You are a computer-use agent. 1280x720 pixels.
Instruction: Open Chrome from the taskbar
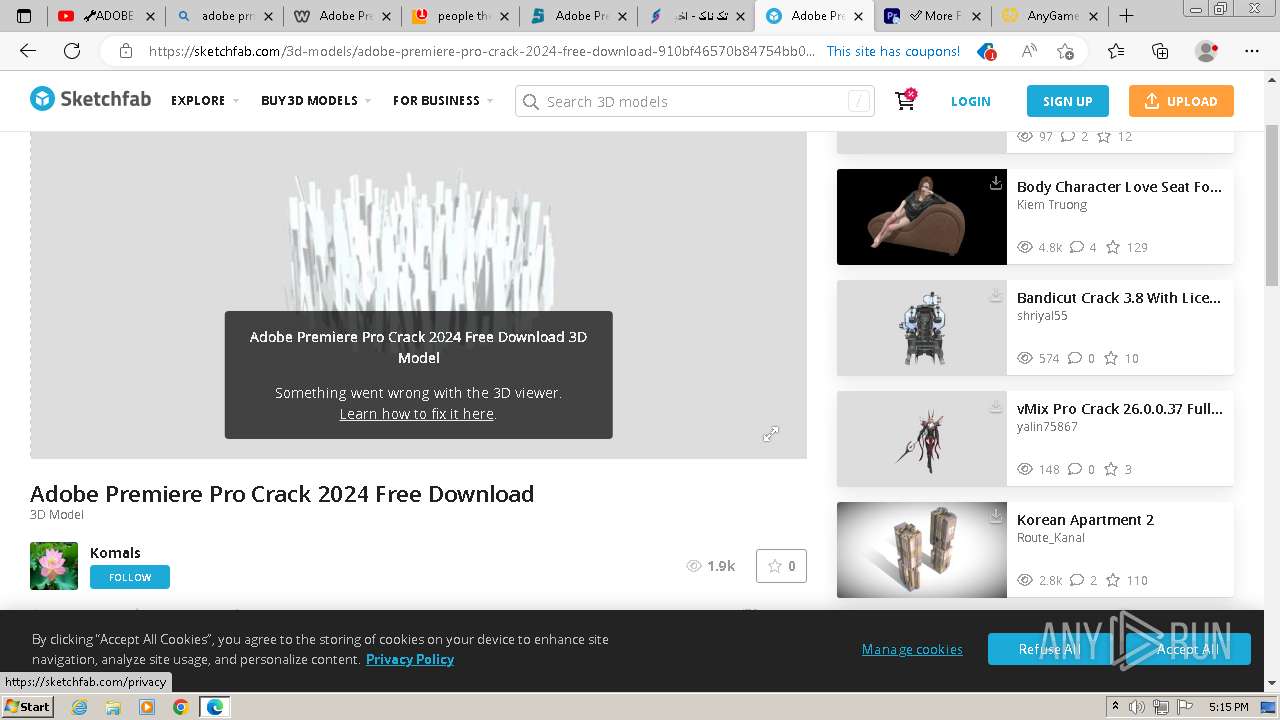click(x=180, y=707)
